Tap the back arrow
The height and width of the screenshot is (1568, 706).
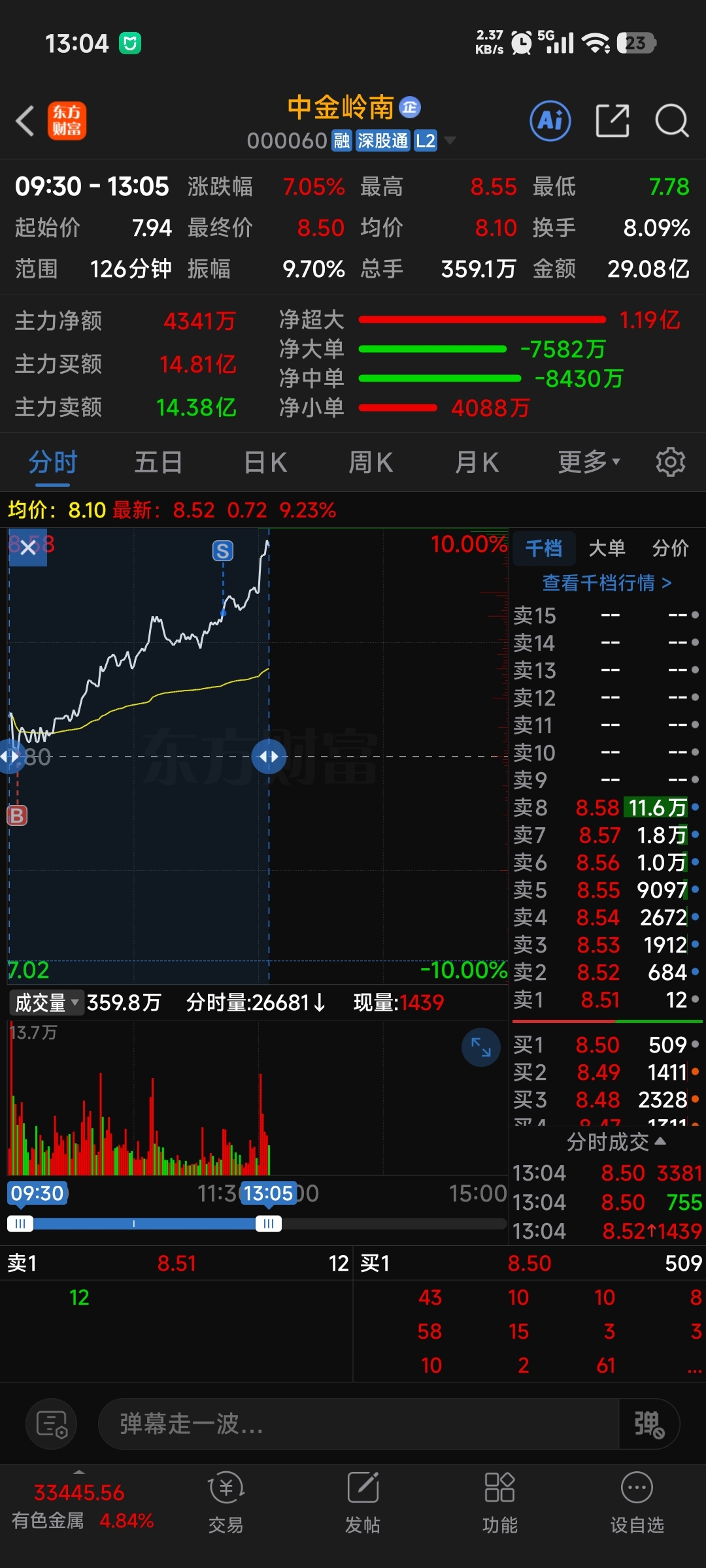click(25, 122)
